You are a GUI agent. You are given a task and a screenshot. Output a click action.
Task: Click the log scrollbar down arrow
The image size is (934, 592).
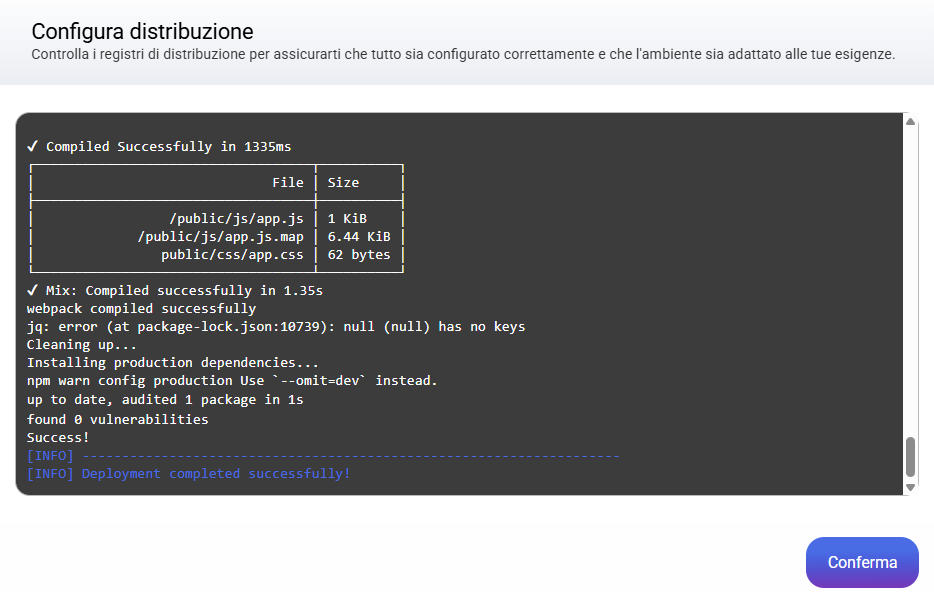pyautogui.click(x=910, y=486)
